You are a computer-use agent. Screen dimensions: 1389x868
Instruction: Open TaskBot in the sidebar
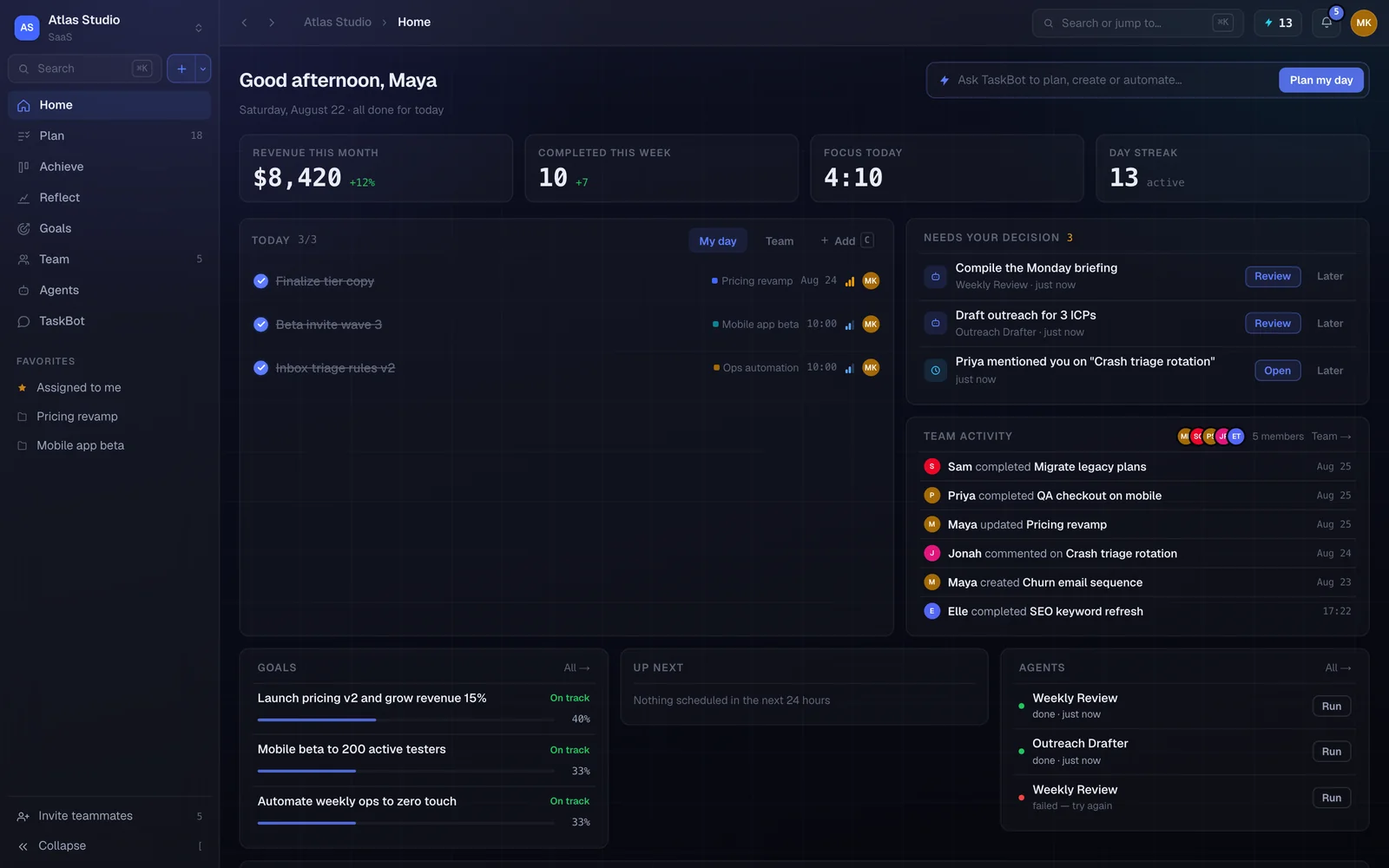coord(109,321)
